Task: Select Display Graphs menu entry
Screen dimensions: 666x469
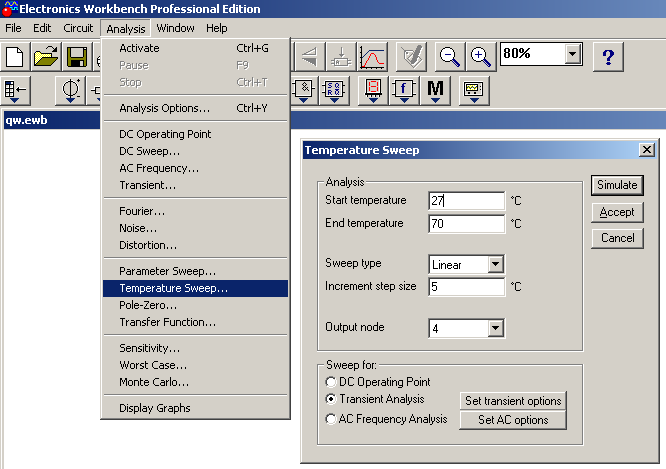Action: 195,408
